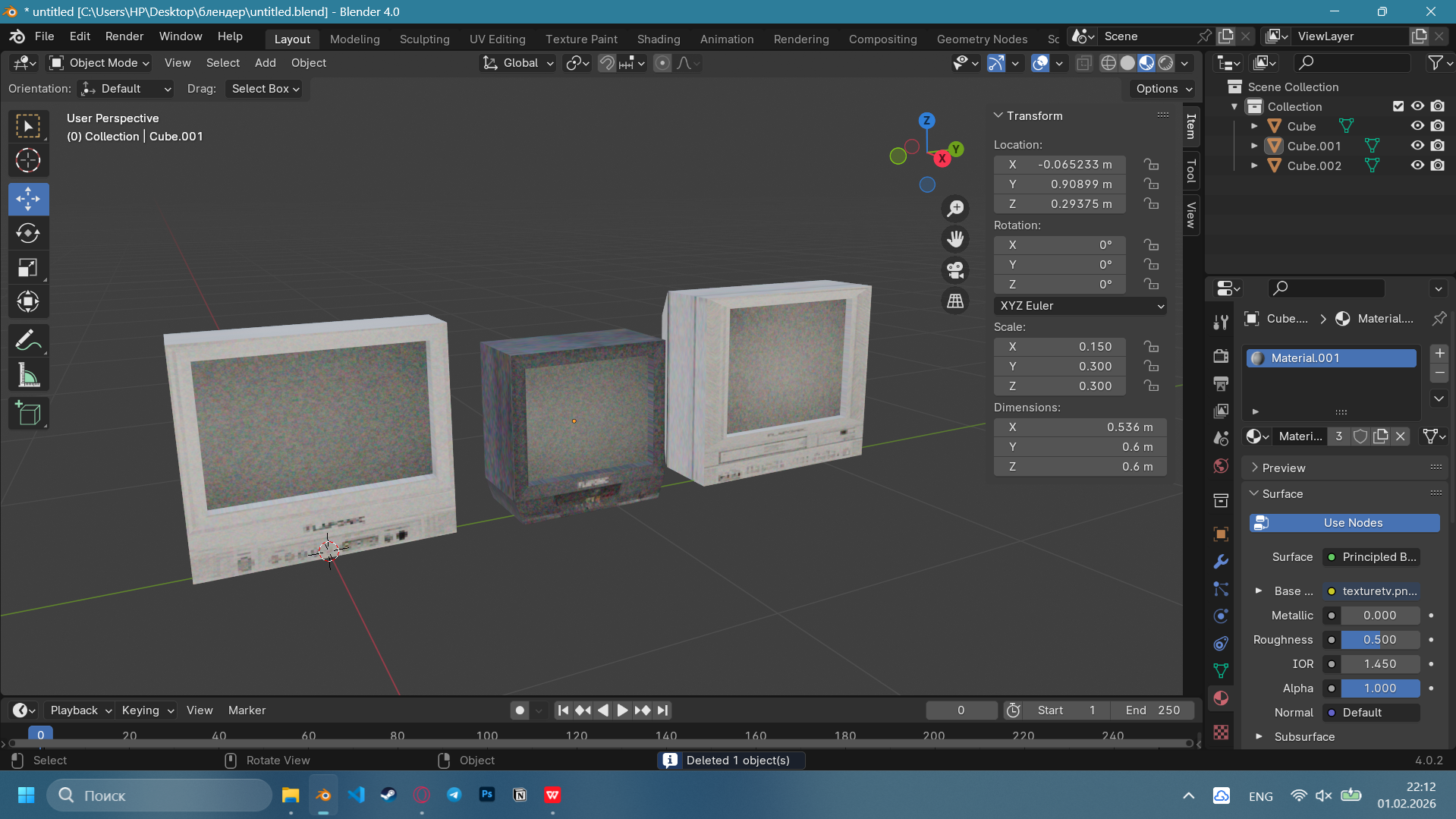This screenshot has height=819, width=1456.
Task: Toggle the camera view icon
Action: [x=955, y=270]
